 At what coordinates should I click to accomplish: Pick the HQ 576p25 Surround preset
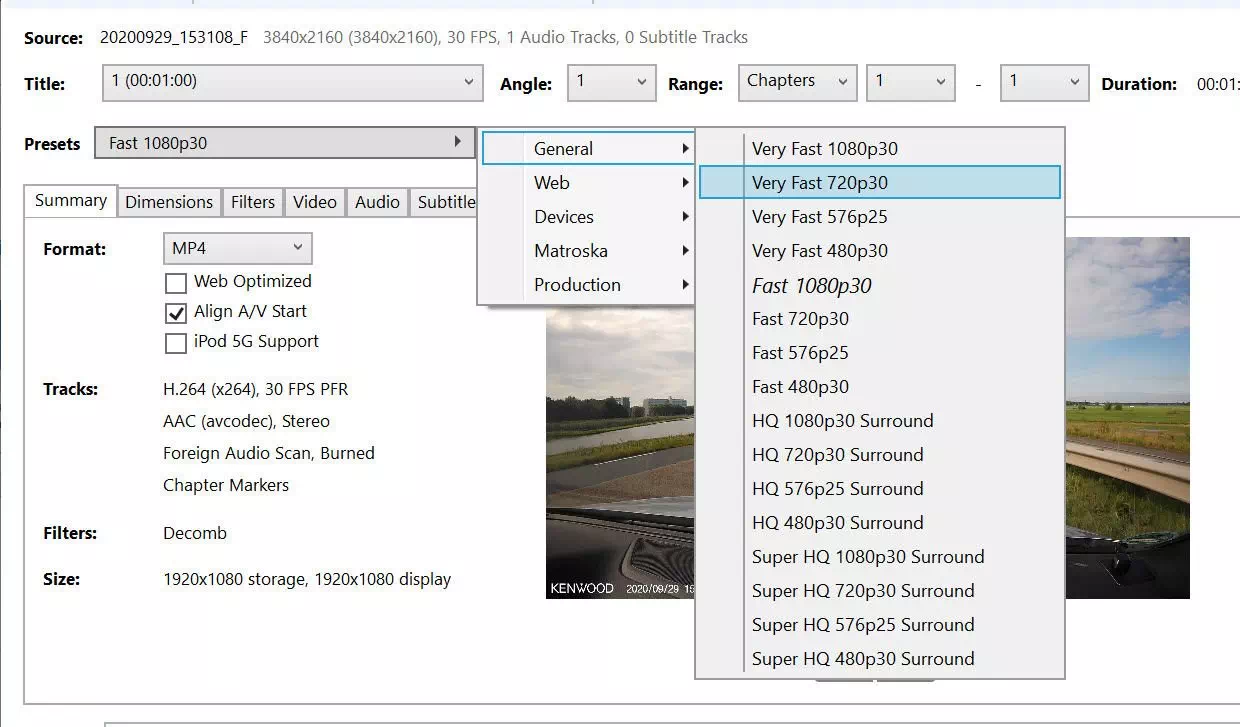coord(880,489)
